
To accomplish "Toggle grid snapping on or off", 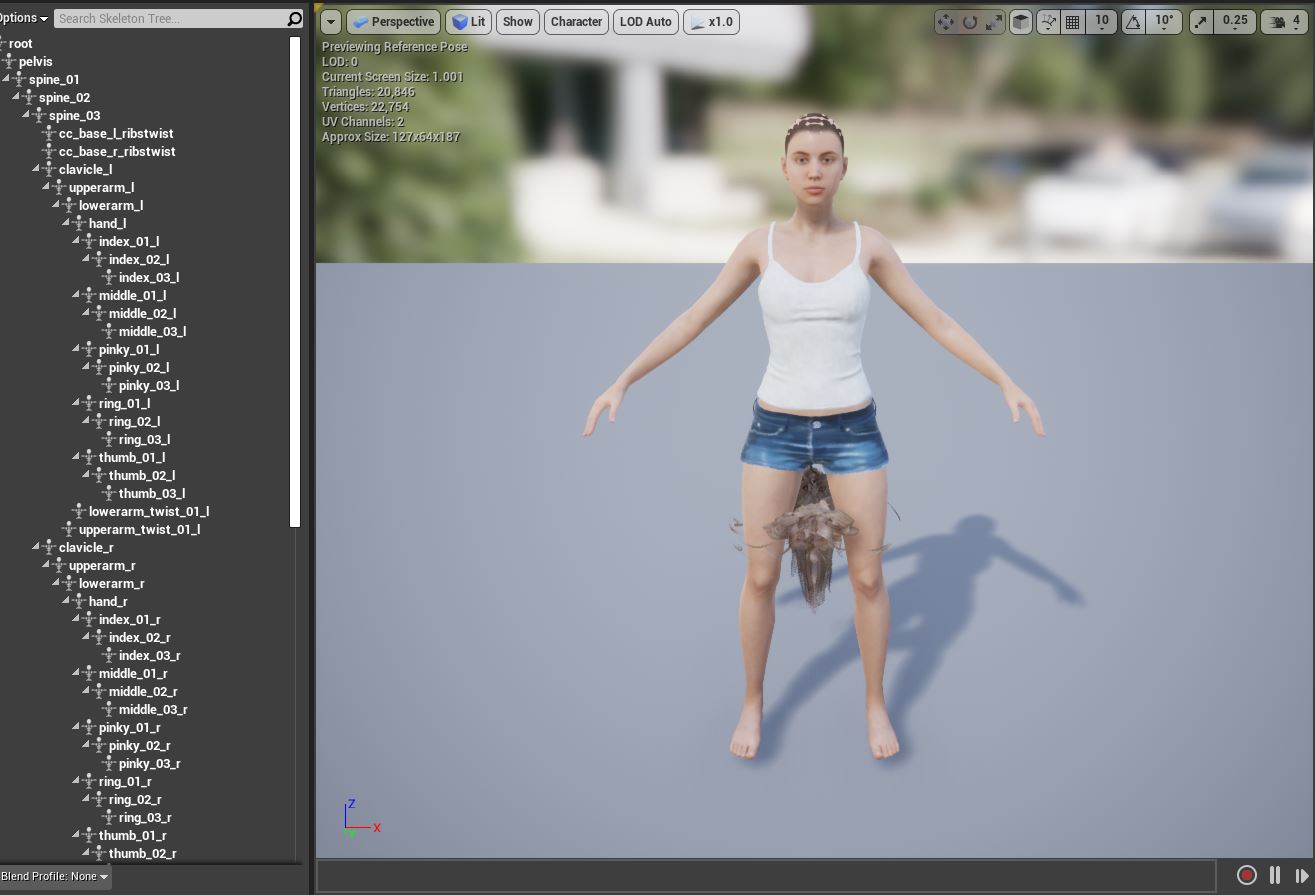I will pyautogui.click(x=1073, y=22).
